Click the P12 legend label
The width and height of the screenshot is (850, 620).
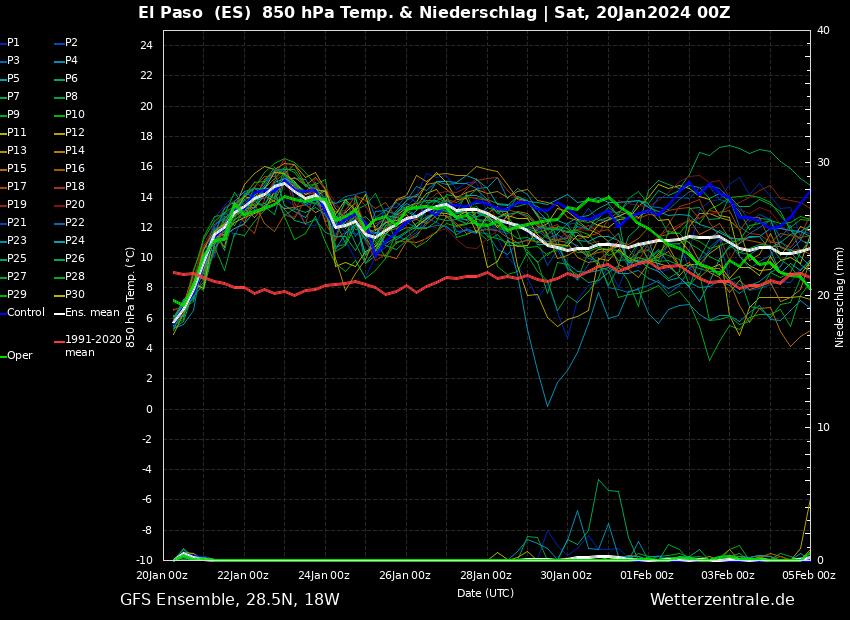75,133
